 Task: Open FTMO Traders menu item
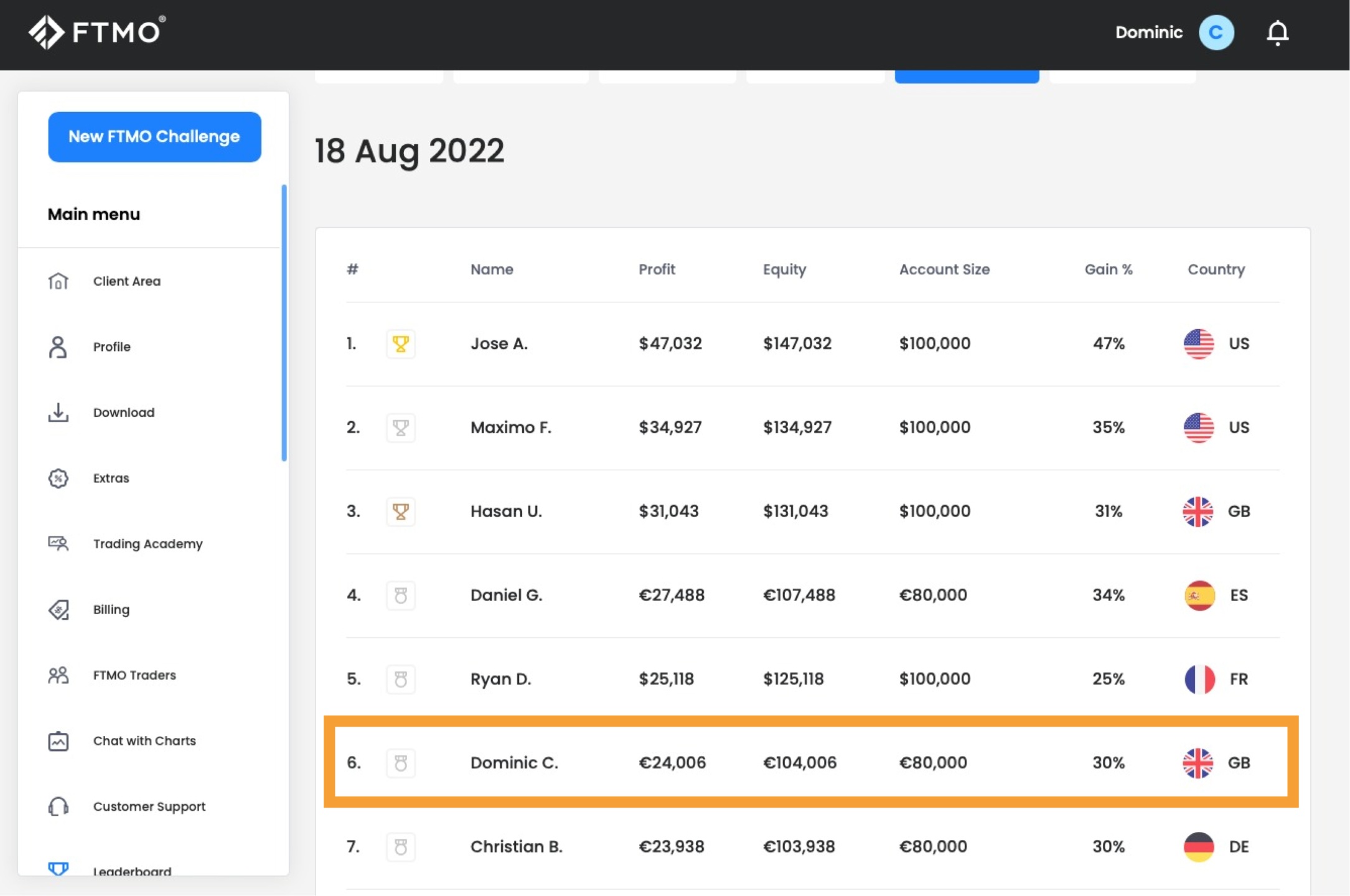pos(134,675)
